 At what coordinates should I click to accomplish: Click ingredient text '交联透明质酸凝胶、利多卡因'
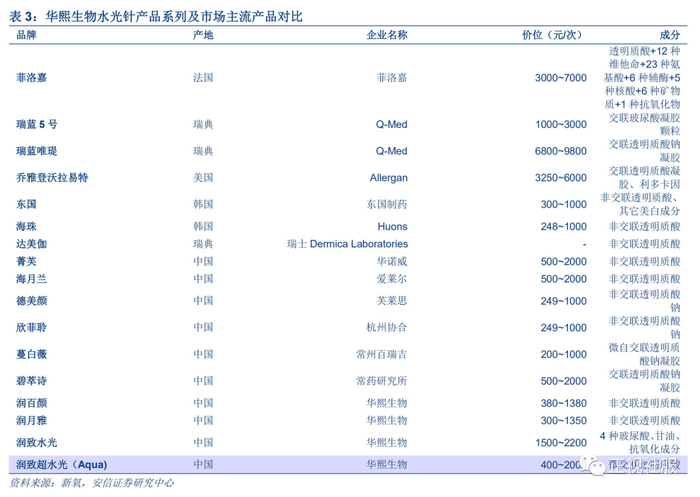pos(644,177)
